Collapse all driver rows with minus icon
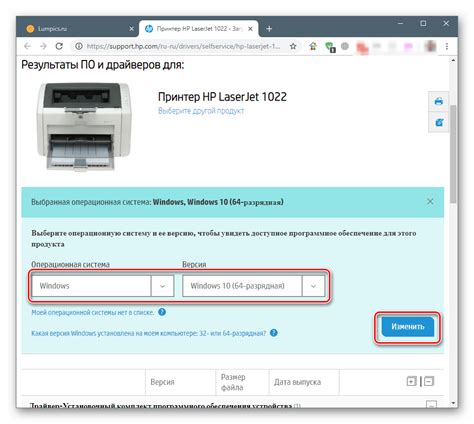This screenshot has width=474, height=424. (x=429, y=381)
